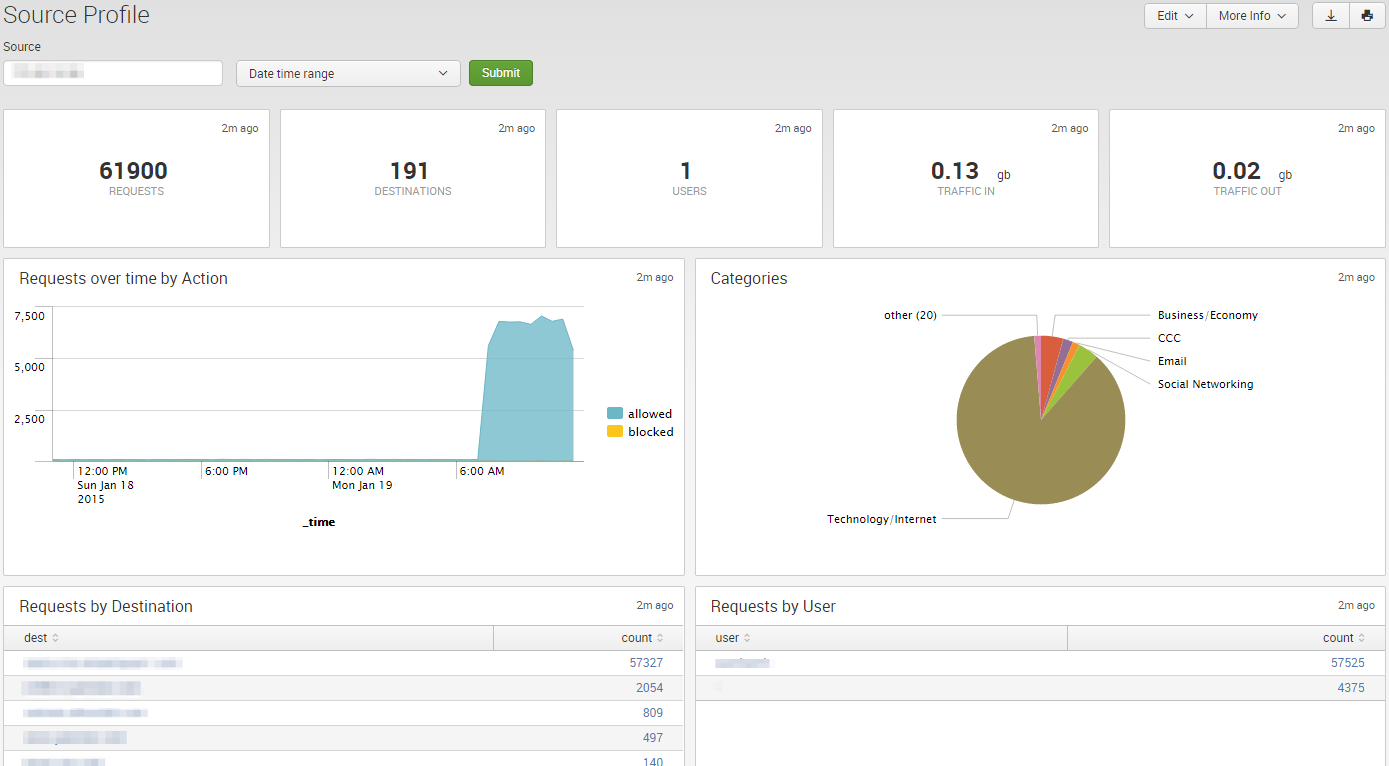This screenshot has height=766, width=1389.
Task: Toggle the blocked legend swatch
Action: tap(615, 432)
